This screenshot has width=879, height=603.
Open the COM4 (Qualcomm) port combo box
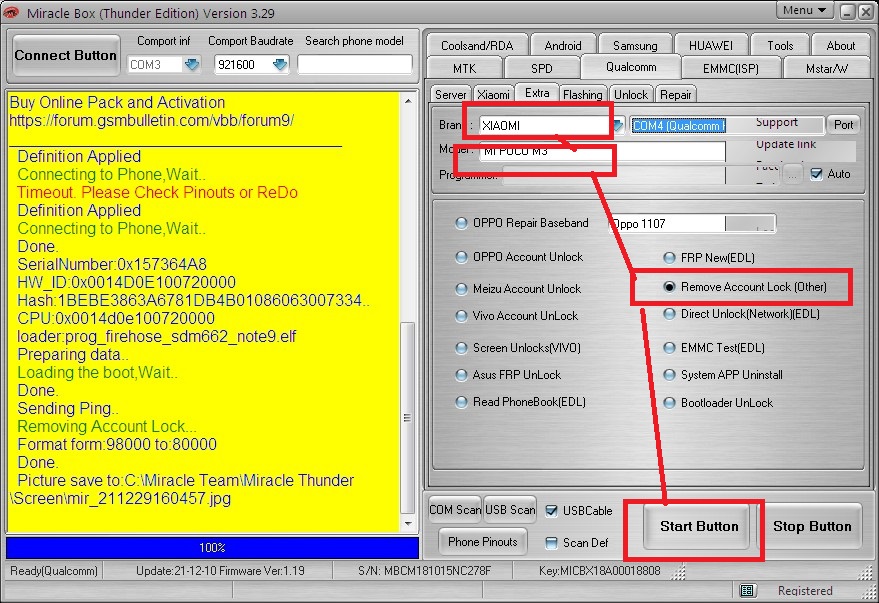(x=728, y=126)
